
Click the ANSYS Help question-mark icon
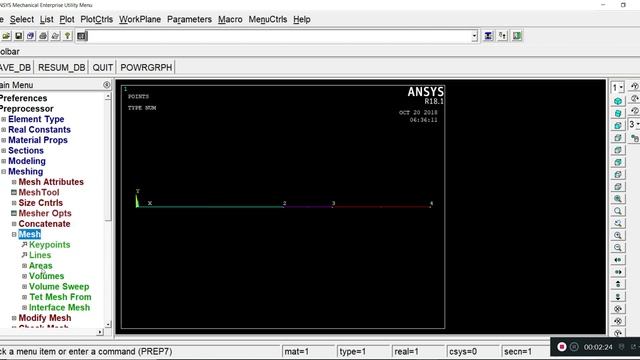pos(67,36)
